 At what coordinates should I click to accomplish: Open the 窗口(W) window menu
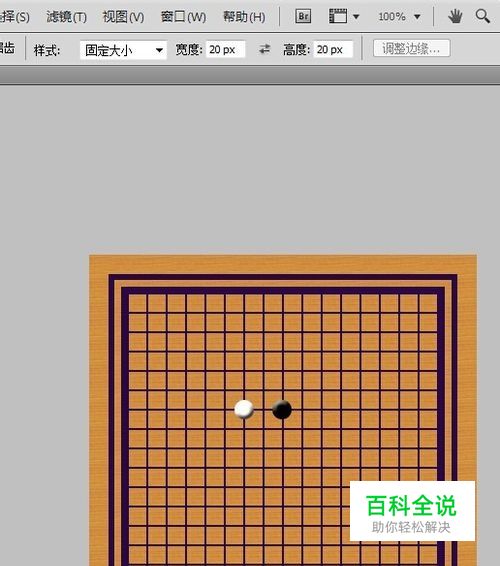pyautogui.click(x=183, y=17)
